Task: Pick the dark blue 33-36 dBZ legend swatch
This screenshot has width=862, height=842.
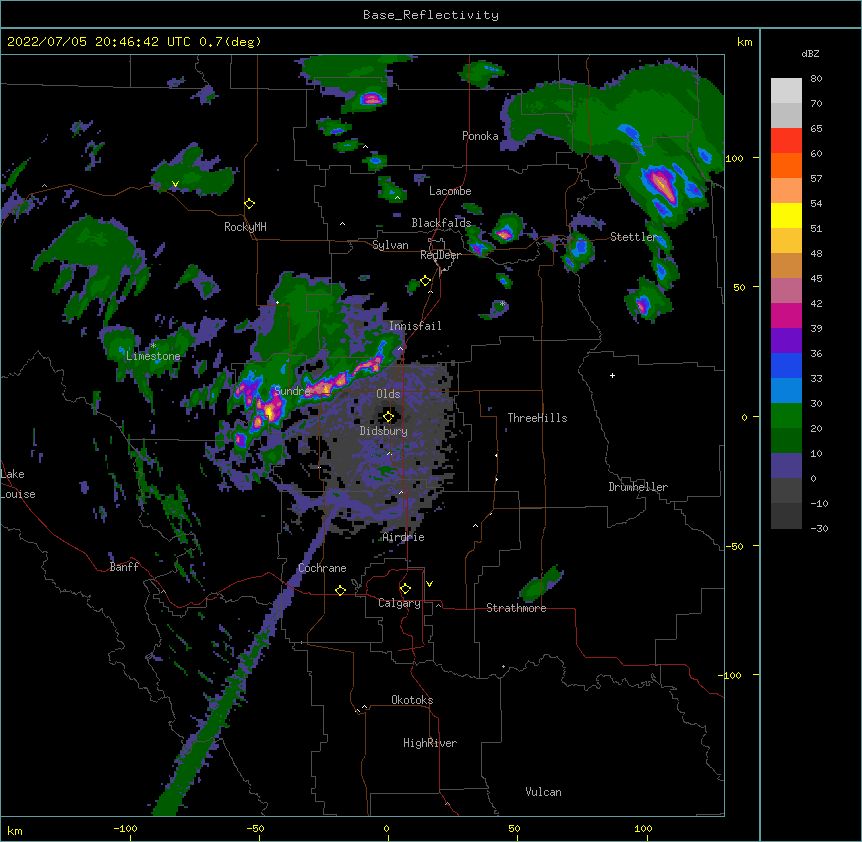Action: pyautogui.click(x=786, y=365)
